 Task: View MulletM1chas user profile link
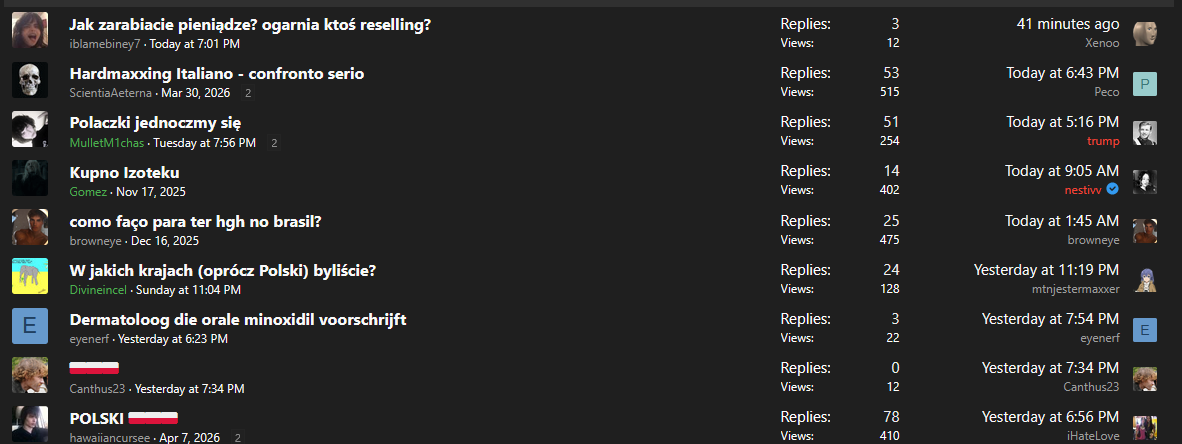point(107,143)
